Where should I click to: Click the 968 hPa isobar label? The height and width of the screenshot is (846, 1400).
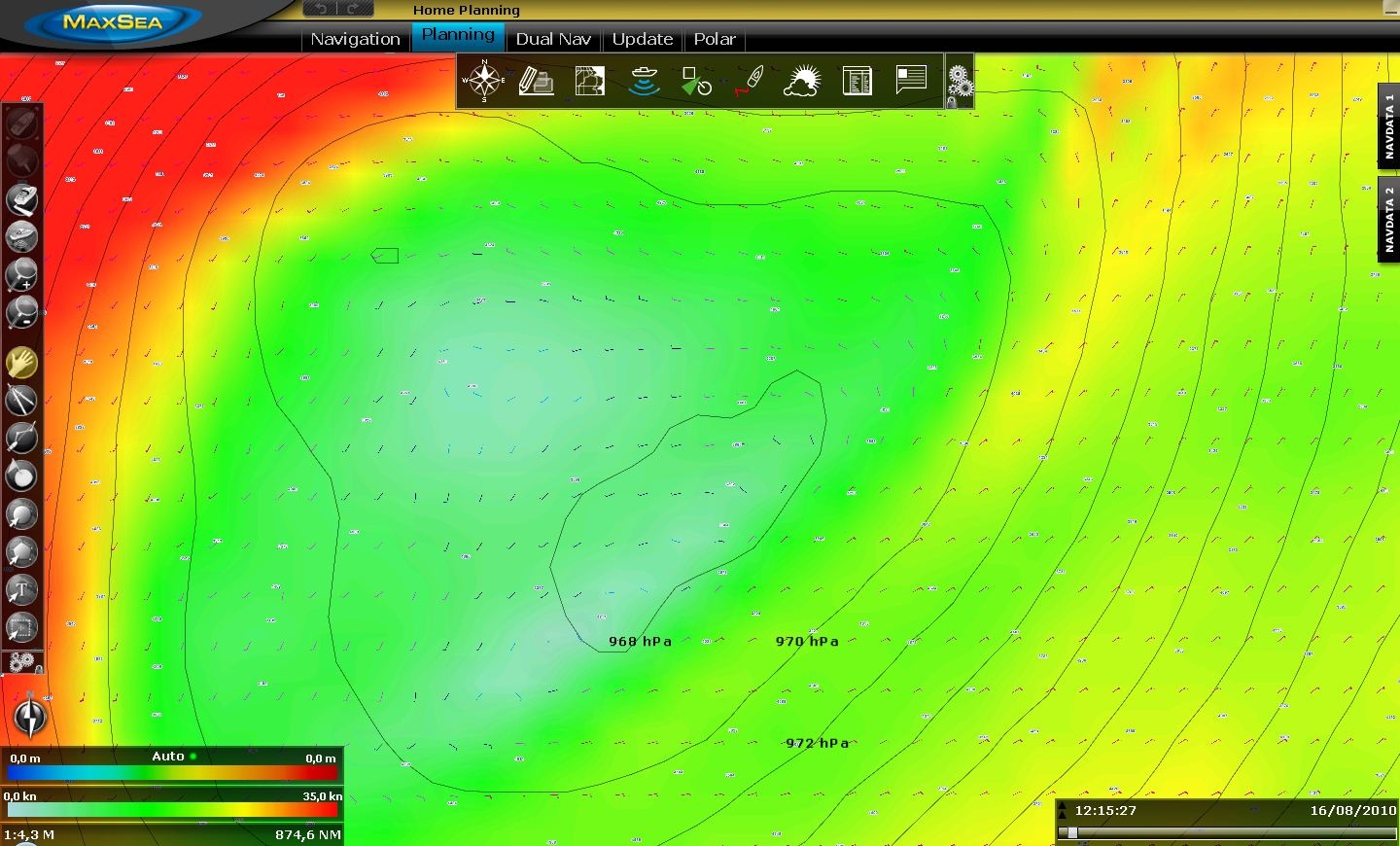point(640,641)
